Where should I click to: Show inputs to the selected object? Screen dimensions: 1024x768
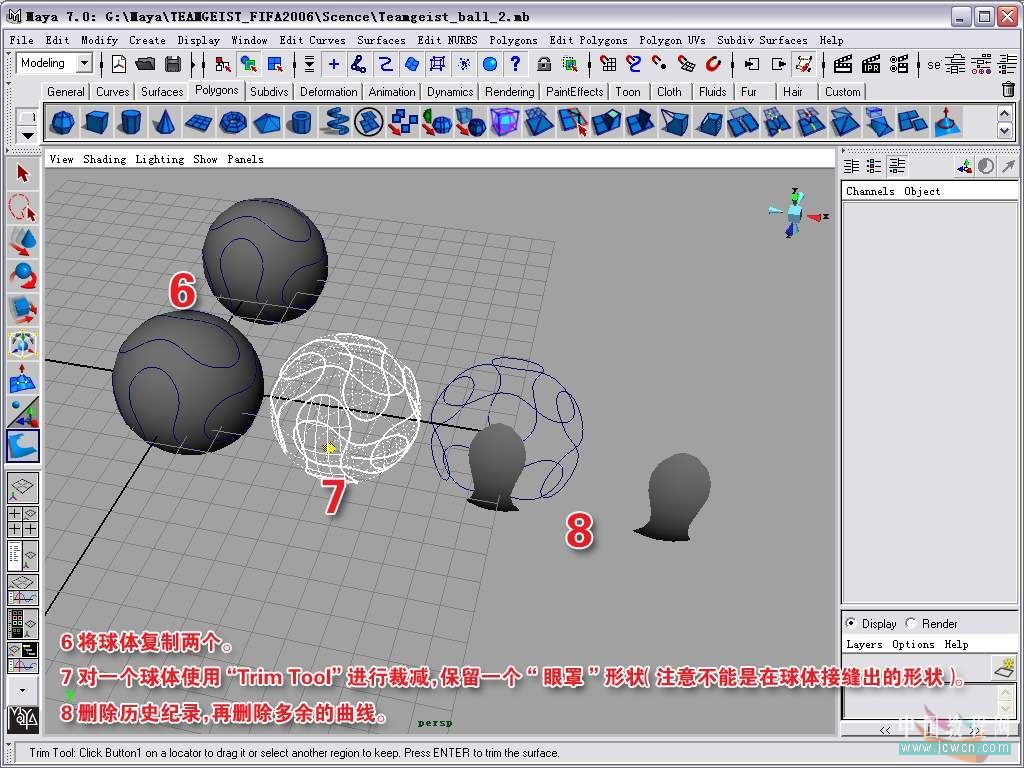coord(752,64)
